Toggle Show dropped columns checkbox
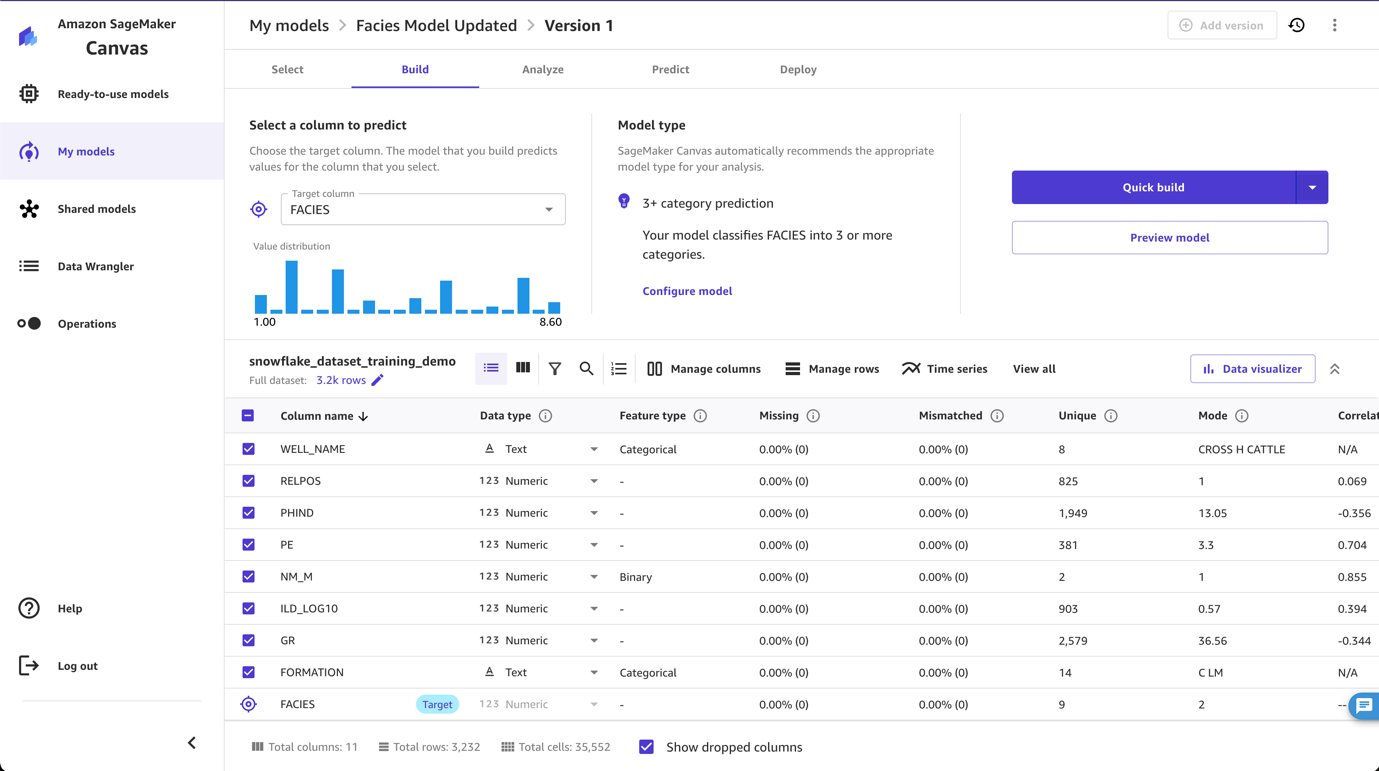1379x771 pixels. pos(647,747)
